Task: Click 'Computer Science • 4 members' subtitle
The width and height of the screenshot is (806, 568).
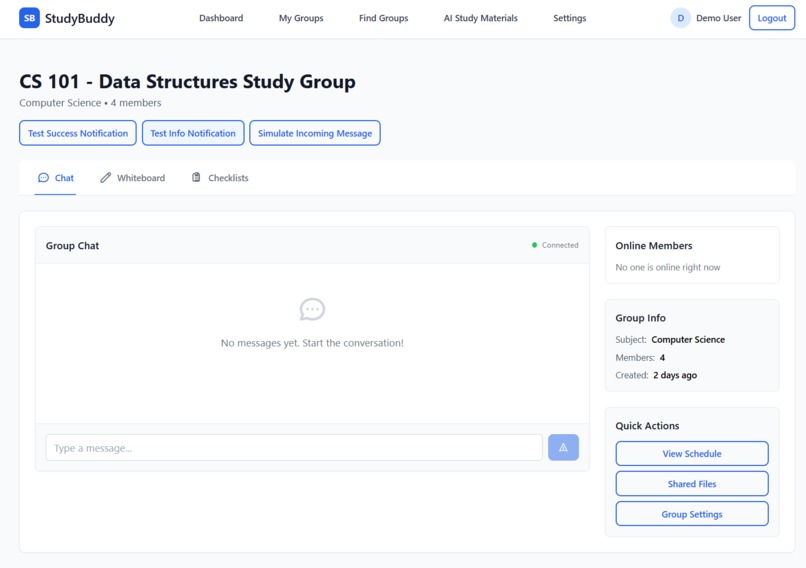Action: click(x=90, y=103)
